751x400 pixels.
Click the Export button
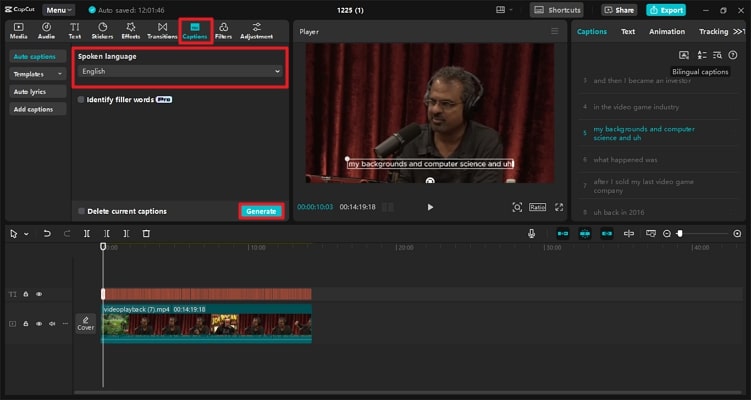tap(666, 10)
